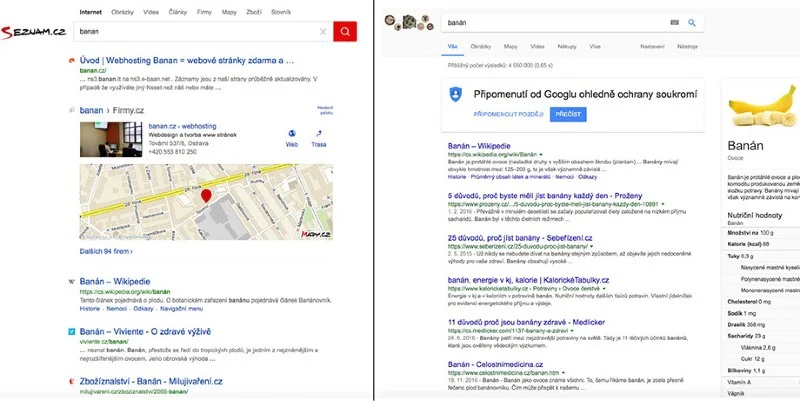Viewport: 800px width, 401px height.
Task: Open the banan.cz office photo thumbnail
Action: pyautogui.click(x=111, y=139)
